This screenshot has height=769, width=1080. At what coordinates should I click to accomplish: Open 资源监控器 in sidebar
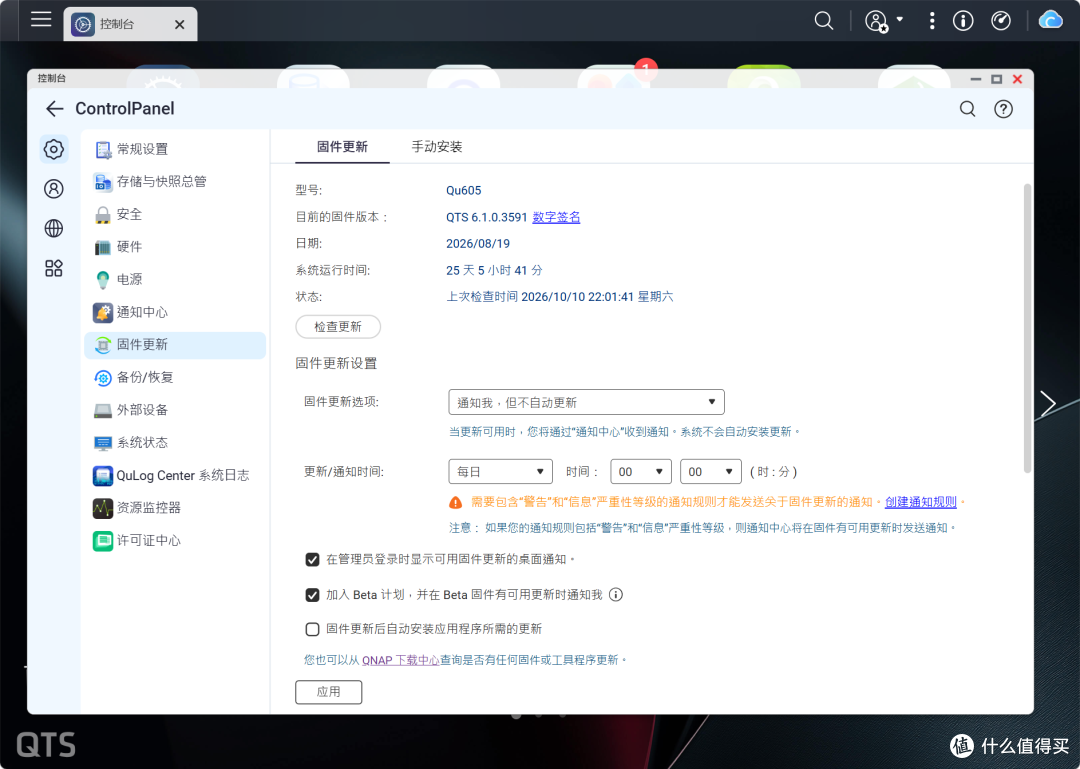(175, 508)
